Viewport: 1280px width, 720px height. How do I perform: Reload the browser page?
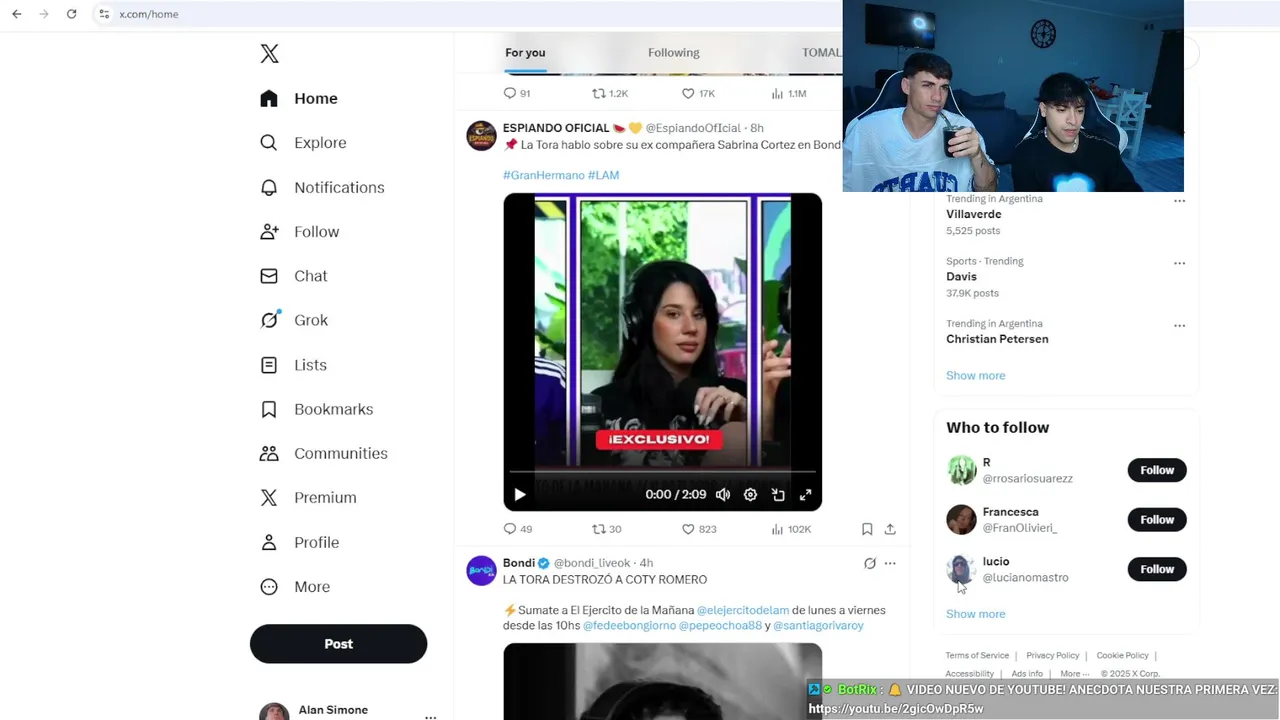[71, 14]
